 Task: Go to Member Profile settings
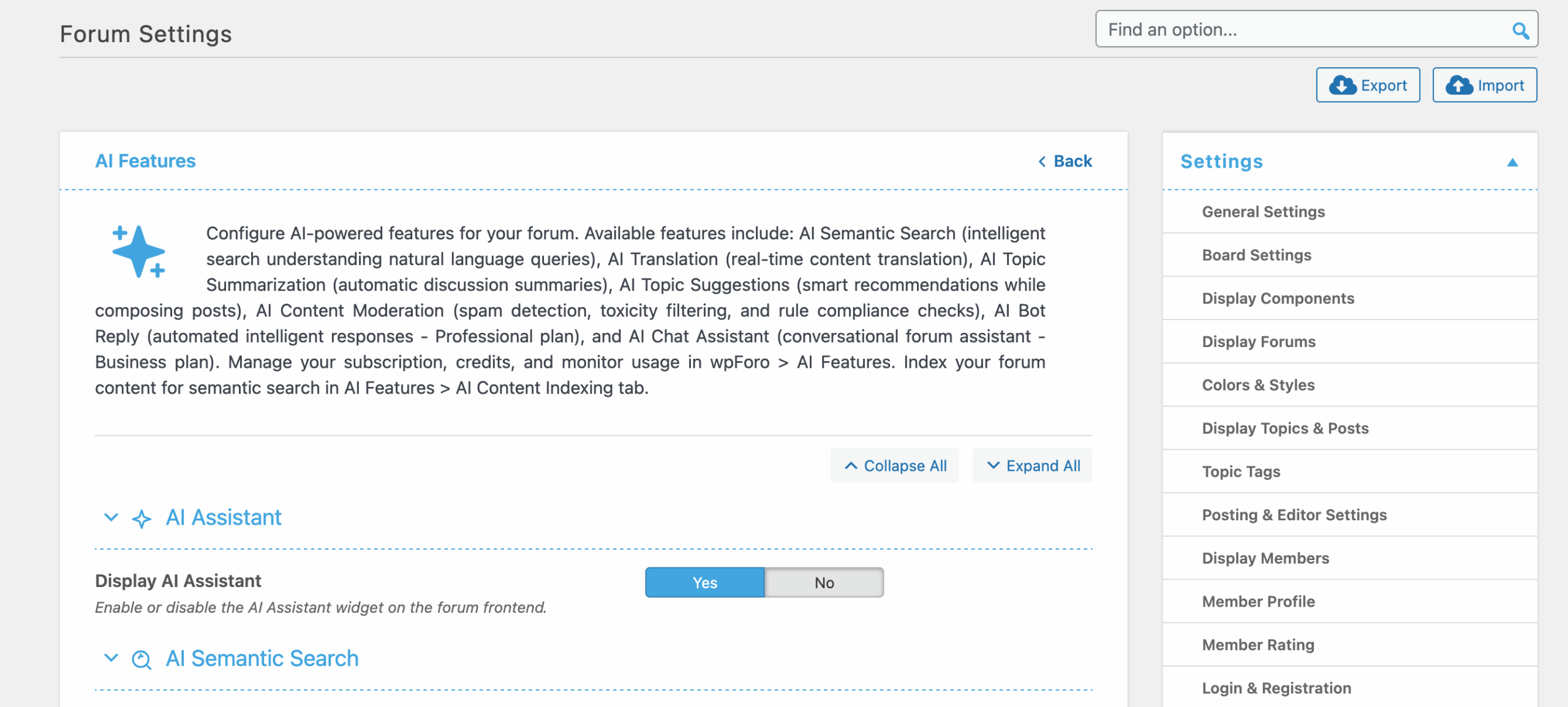(1258, 602)
